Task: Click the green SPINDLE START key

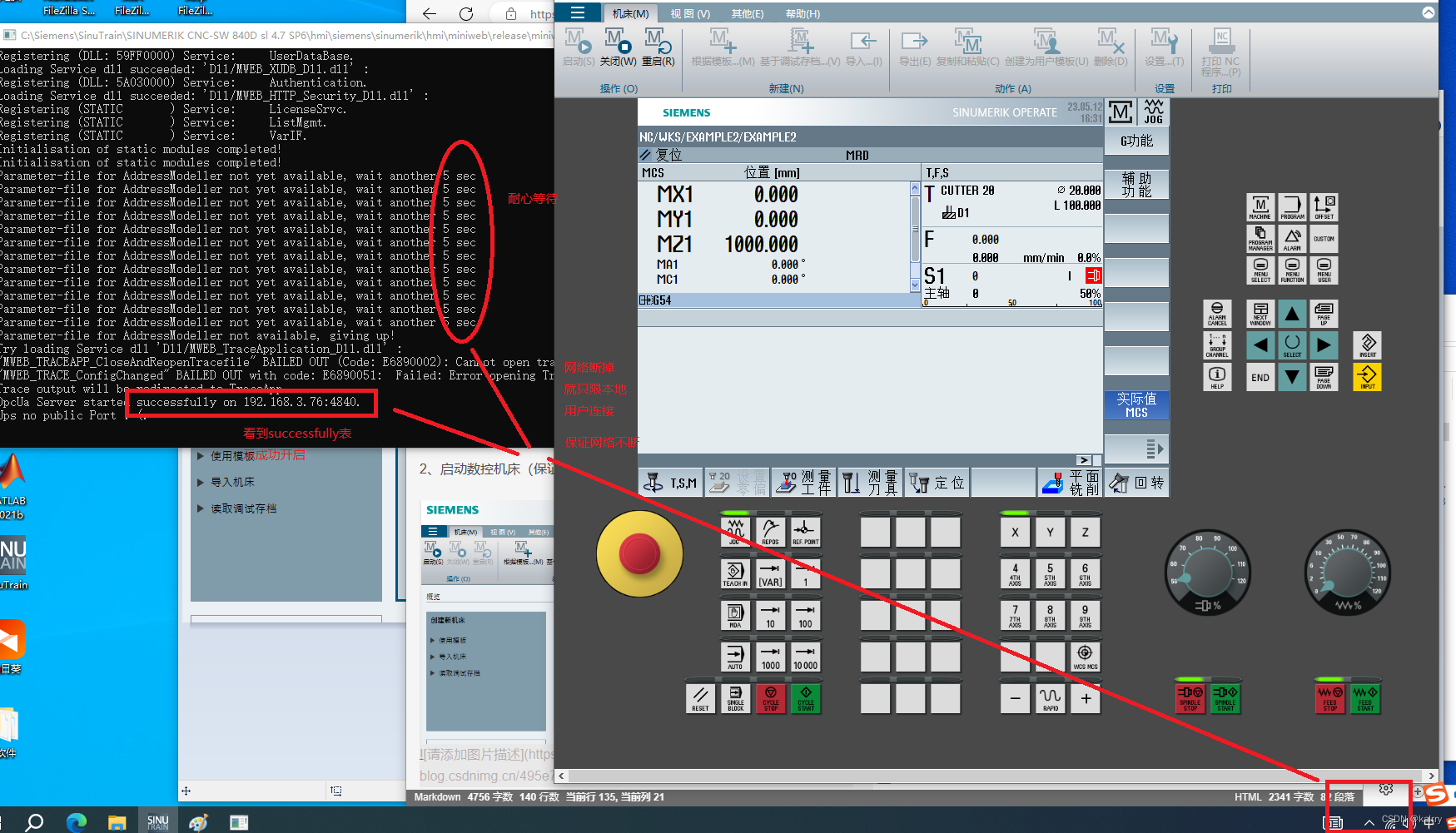Action: point(1225,698)
